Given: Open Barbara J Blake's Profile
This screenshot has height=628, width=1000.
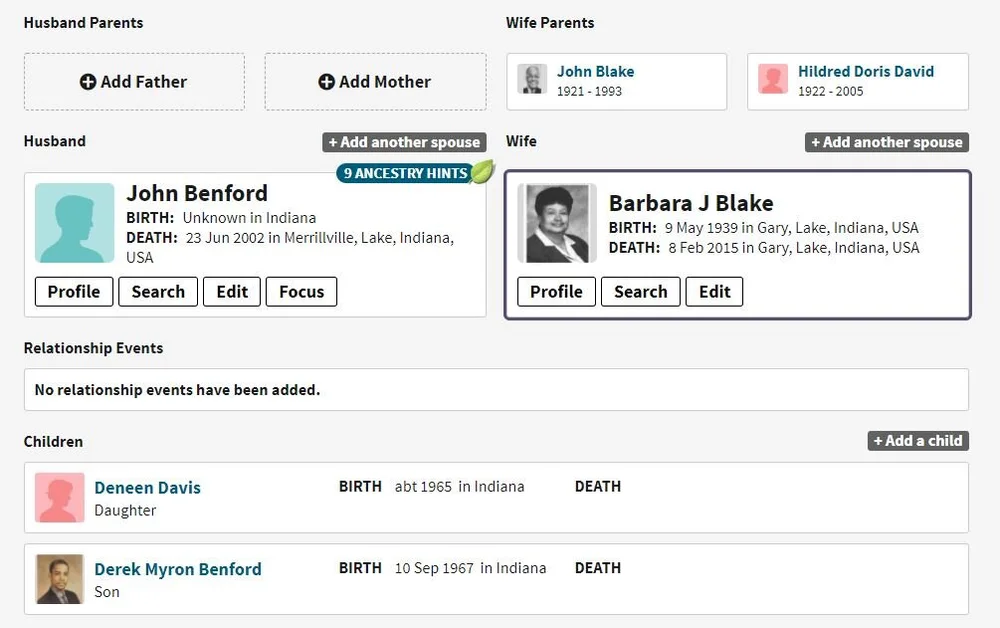Looking at the screenshot, I should tap(556, 292).
